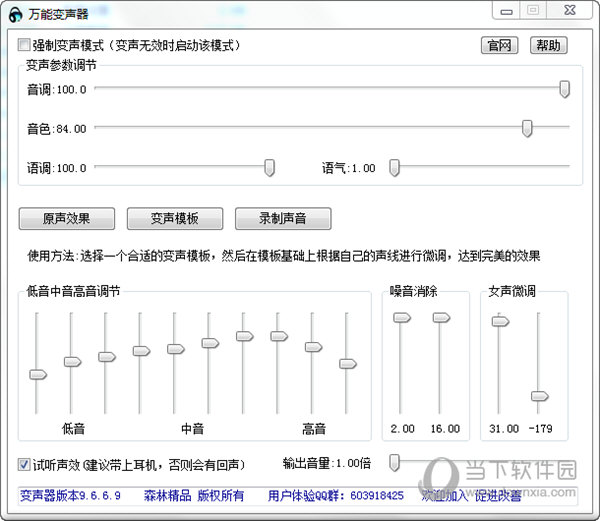This screenshot has height=521, width=600.
Task: Click the 帮助 help button
Action: [547, 46]
